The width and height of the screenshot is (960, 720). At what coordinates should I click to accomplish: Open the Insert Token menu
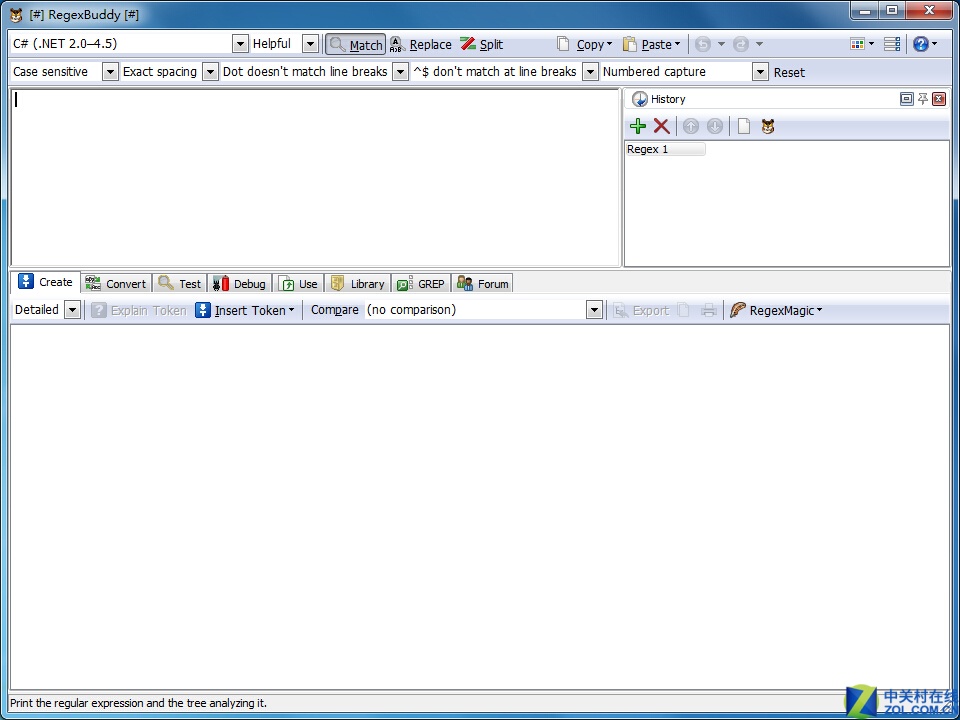pyautogui.click(x=245, y=310)
